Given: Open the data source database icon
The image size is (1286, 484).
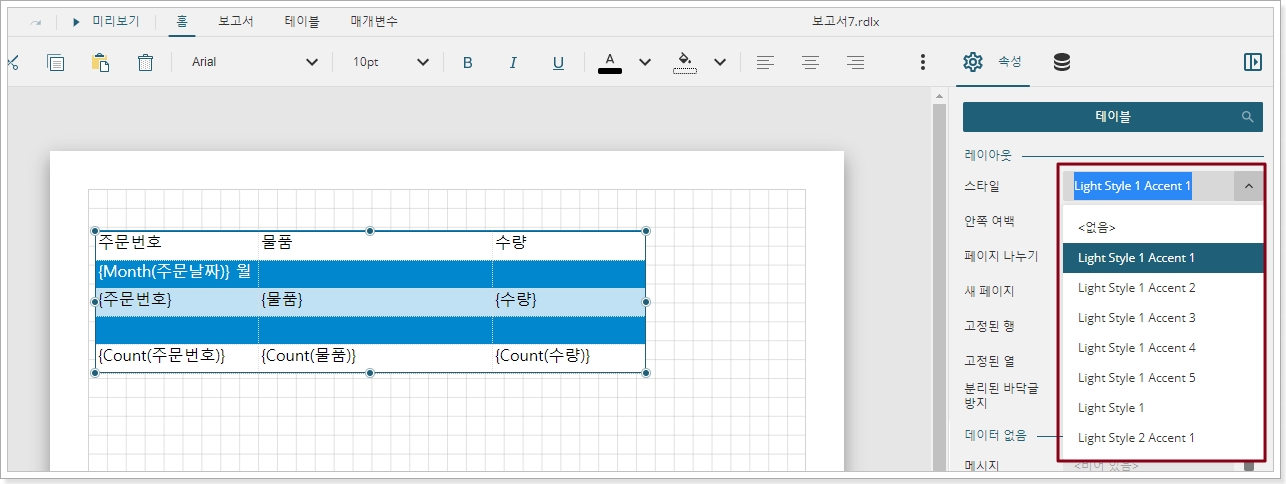Looking at the screenshot, I should [1061, 62].
